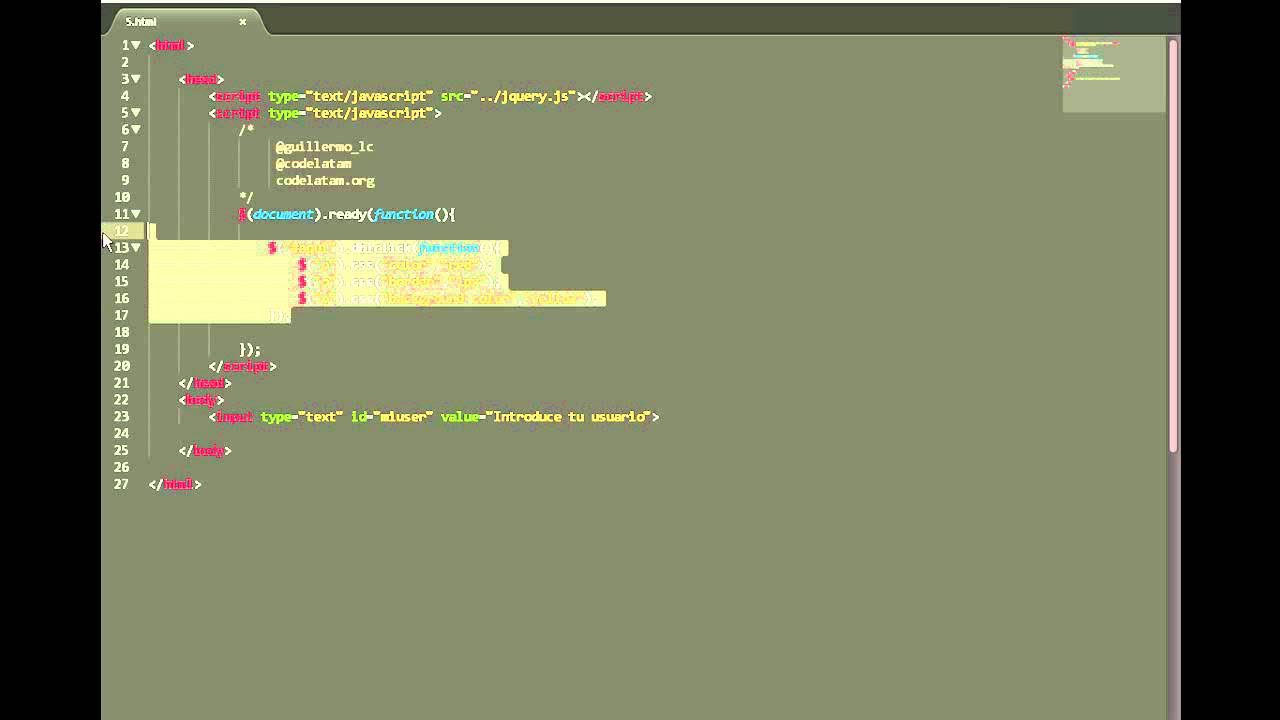Collapse the script tag on line 5
Viewport: 1280px width, 720px height.
point(135,113)
